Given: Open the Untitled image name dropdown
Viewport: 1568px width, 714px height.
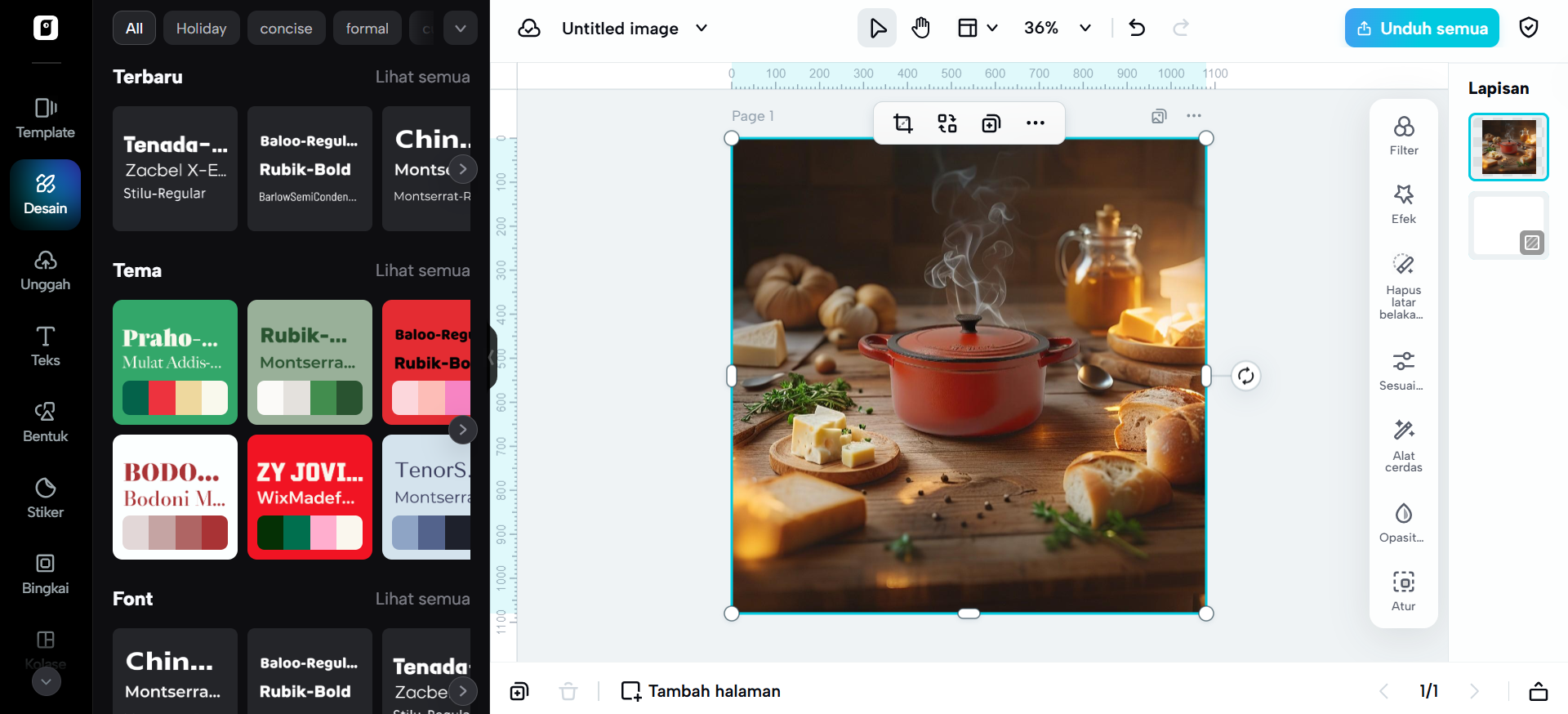Looking at the screenshot, I should click(x=702, y=29).
